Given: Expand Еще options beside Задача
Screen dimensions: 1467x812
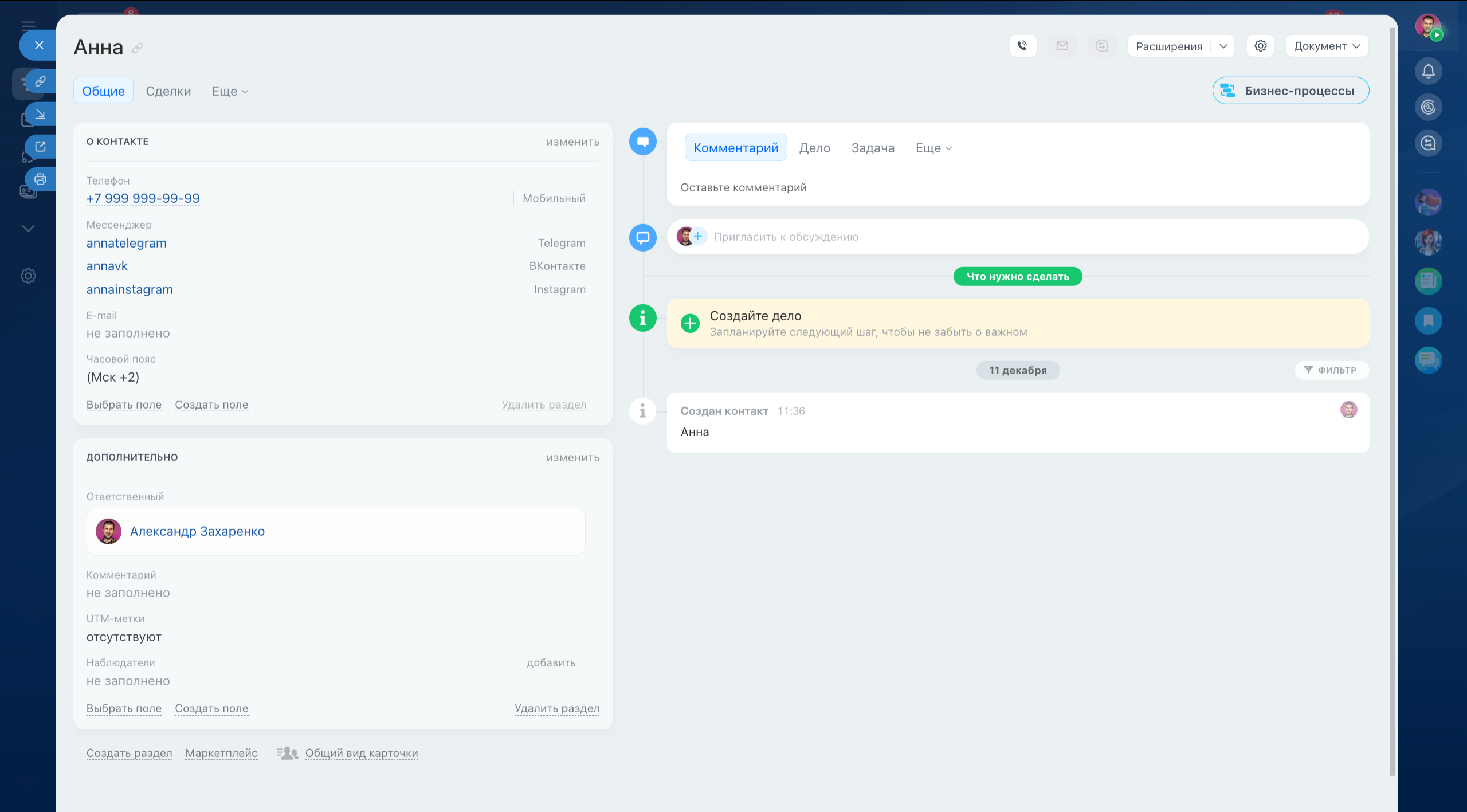Looking at the screenshot, I should [933, 148].
